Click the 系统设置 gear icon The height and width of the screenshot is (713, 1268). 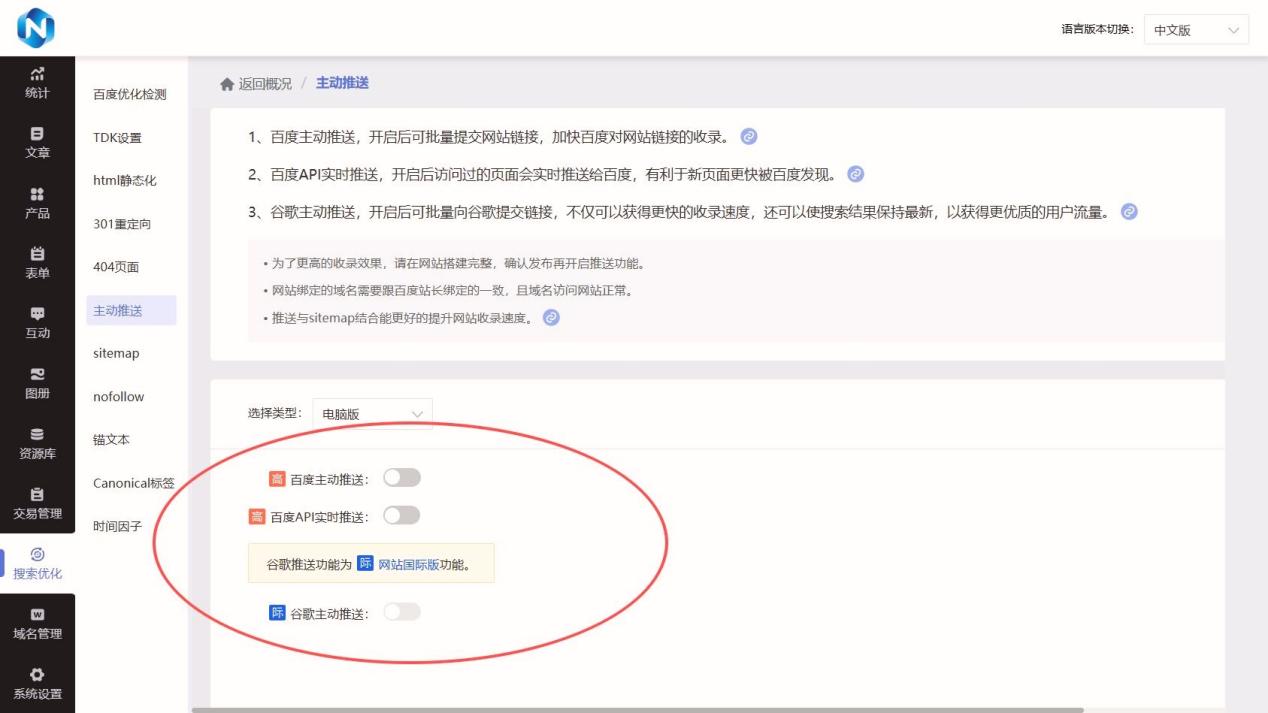(37, 675)
